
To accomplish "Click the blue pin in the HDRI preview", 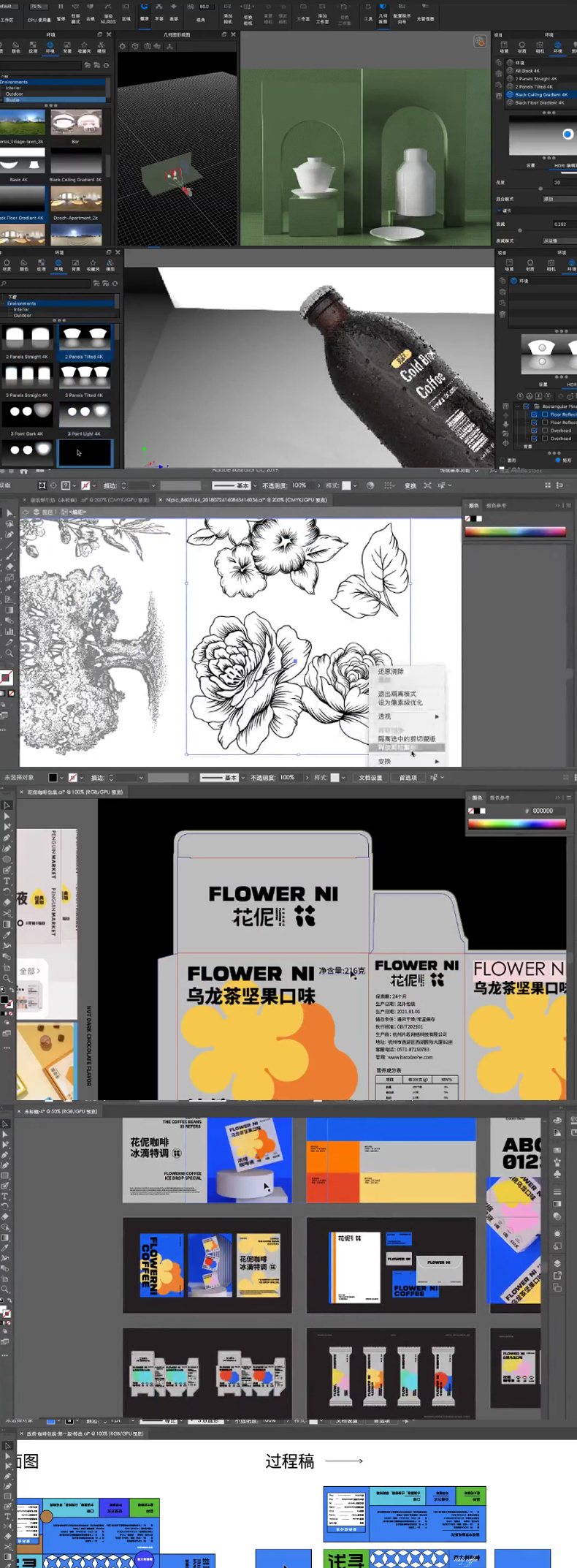I will pos(568,135).
